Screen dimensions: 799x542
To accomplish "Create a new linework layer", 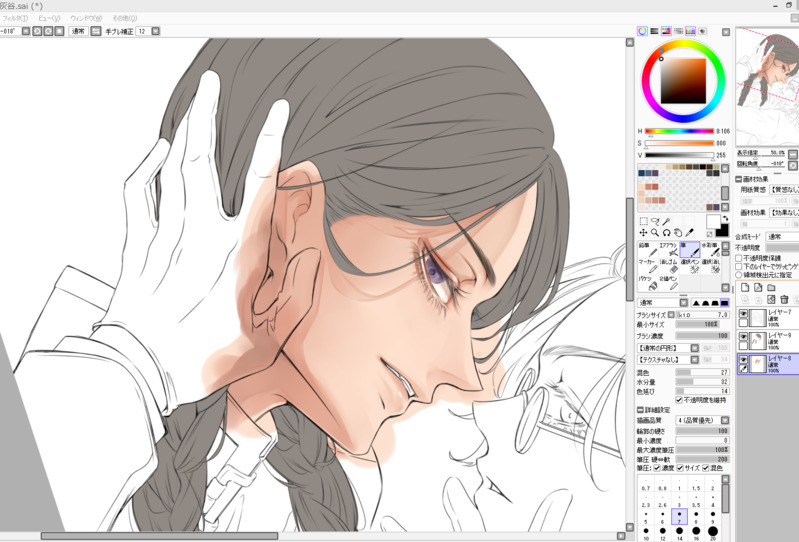I will (758, 288).
